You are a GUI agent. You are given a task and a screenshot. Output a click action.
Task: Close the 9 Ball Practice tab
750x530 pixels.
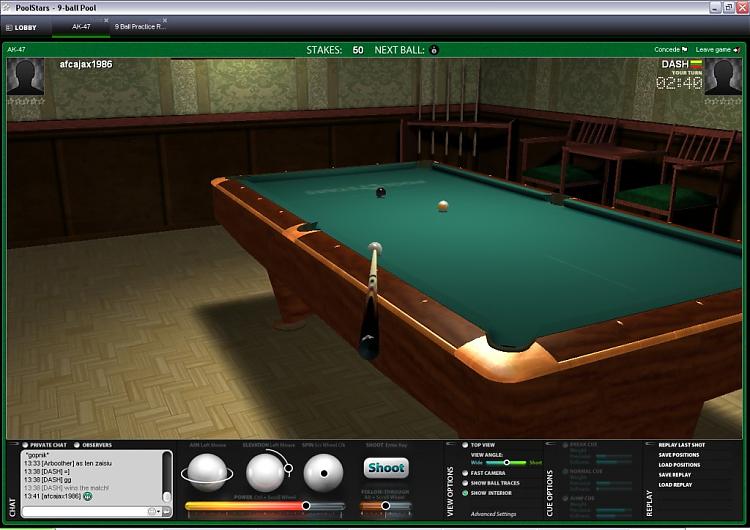(x=165, y=21)
